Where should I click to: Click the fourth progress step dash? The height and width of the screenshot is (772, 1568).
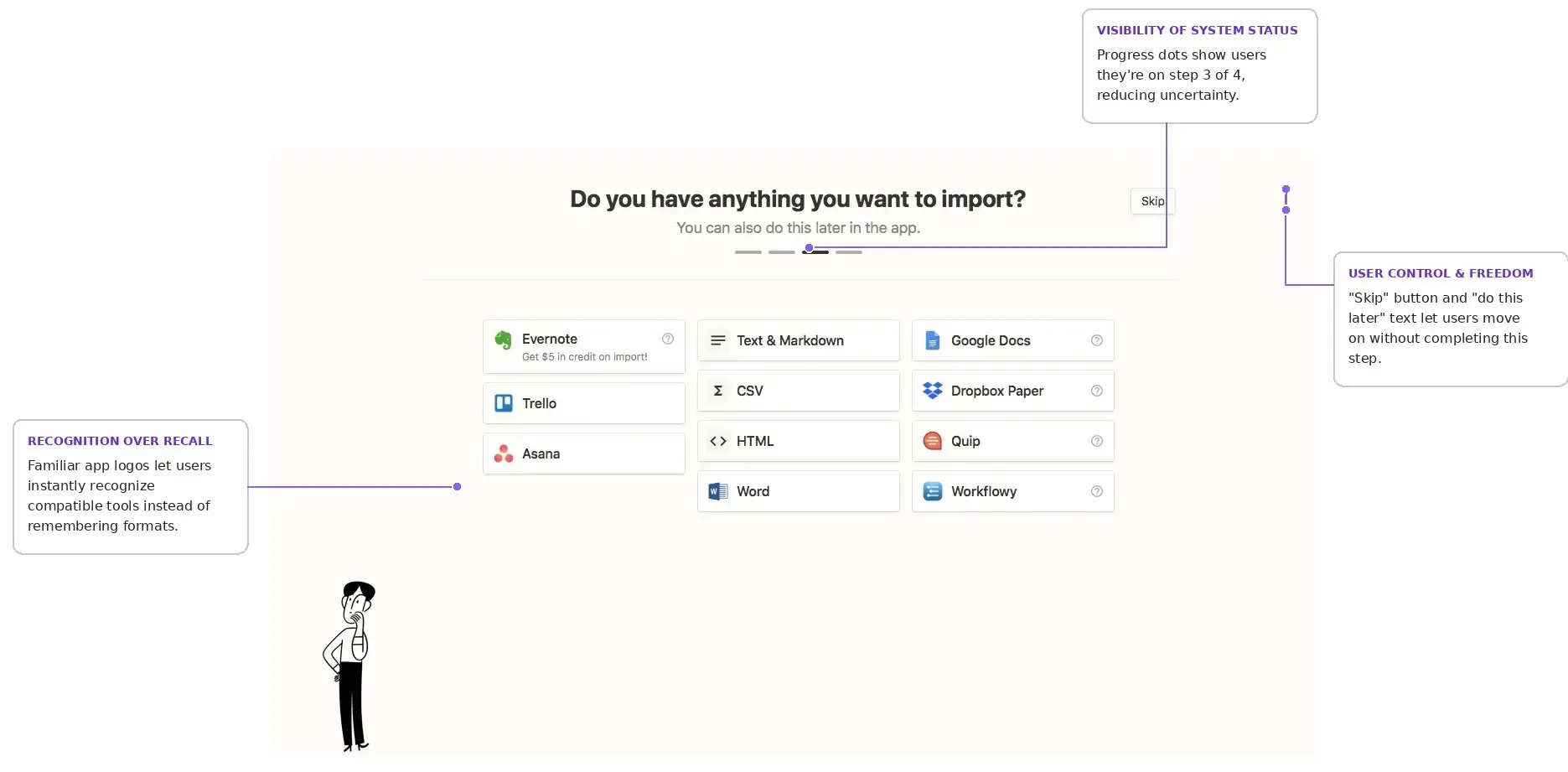tap(848, 251)
